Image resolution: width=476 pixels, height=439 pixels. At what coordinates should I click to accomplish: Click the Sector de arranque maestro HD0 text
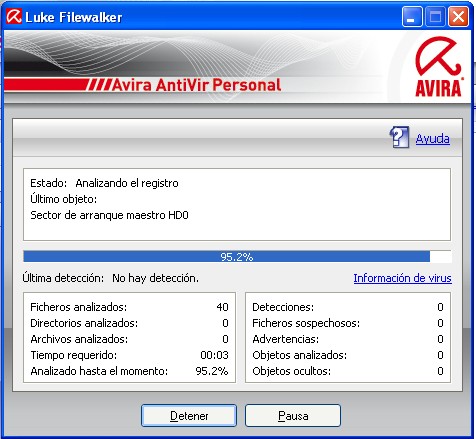coord(109,215)
